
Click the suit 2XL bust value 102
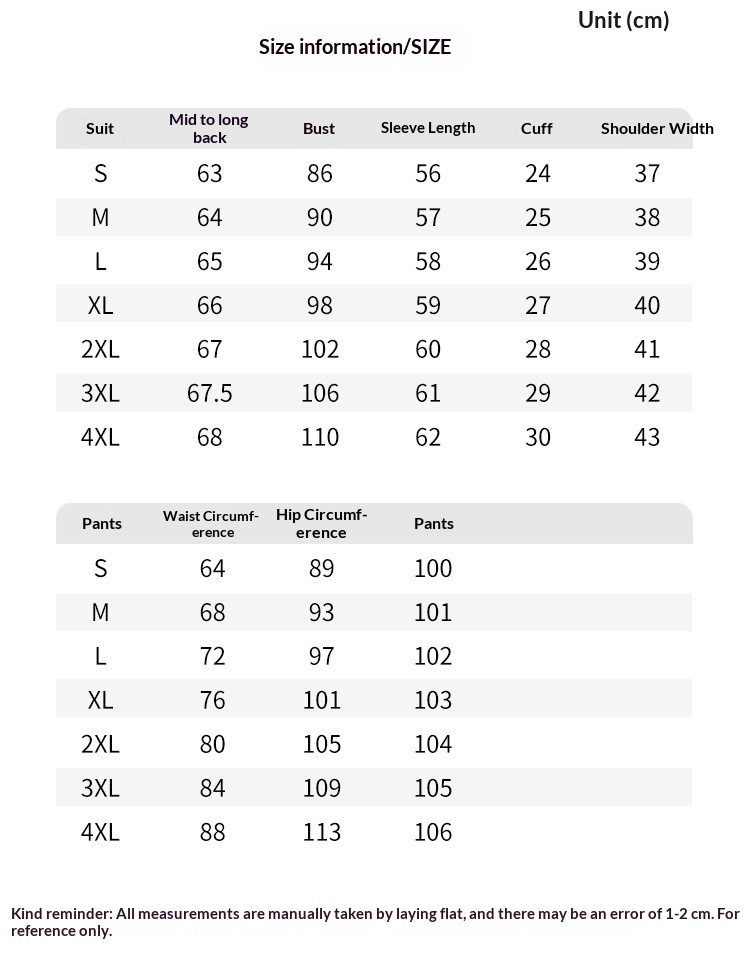320,349
